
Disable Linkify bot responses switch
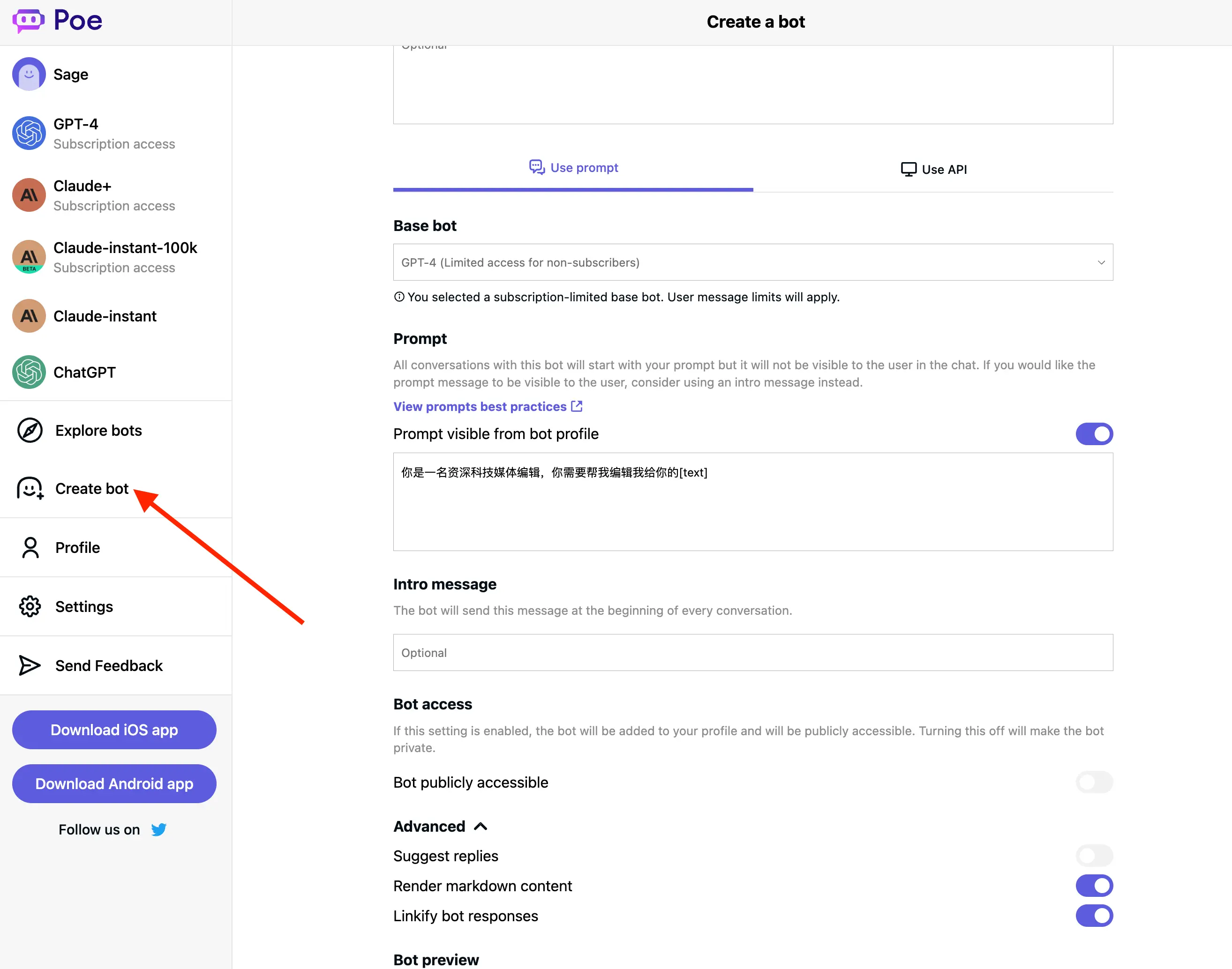1094,916
